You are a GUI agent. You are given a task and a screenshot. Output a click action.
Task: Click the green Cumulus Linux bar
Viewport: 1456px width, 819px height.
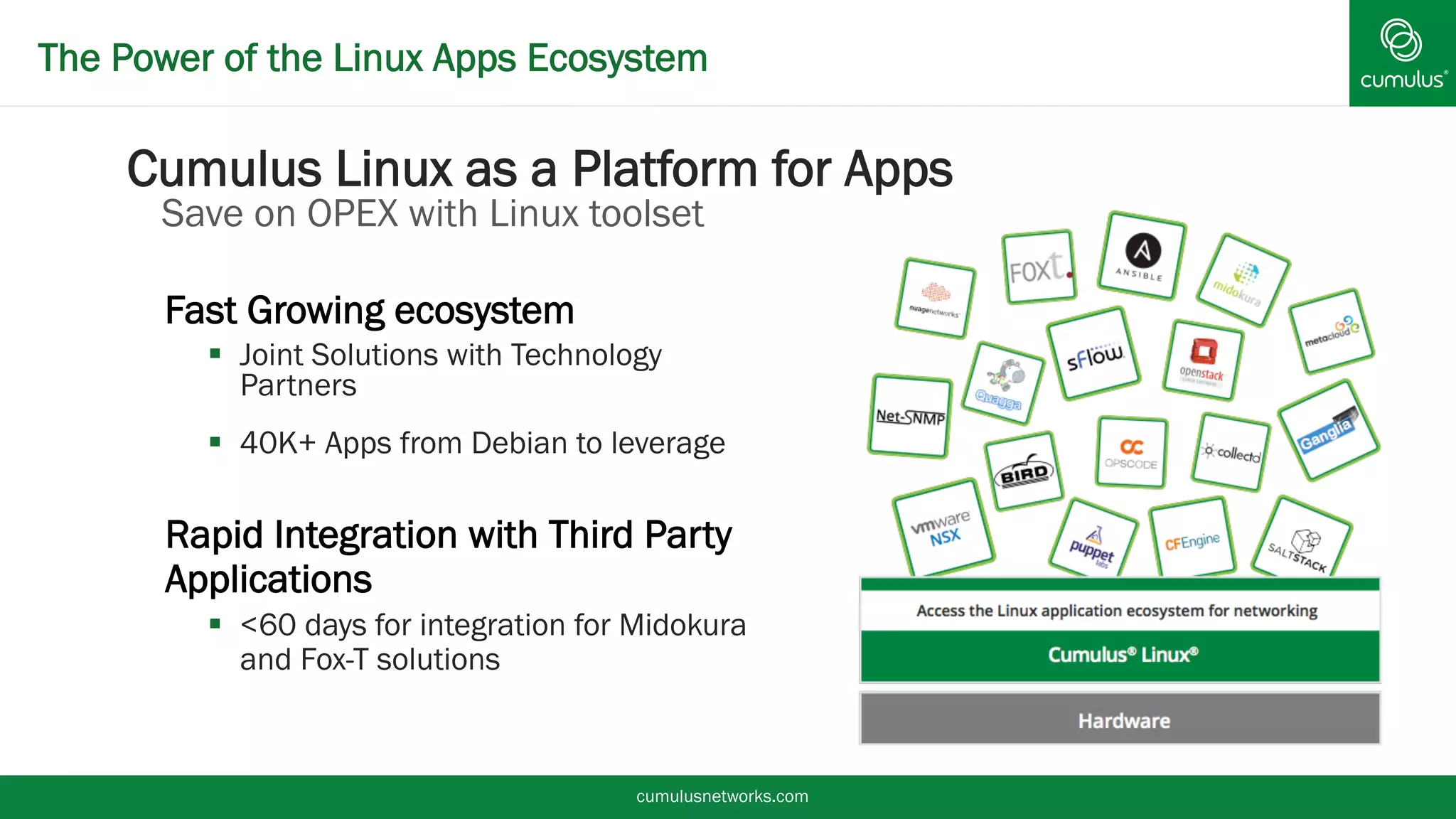1120,655
